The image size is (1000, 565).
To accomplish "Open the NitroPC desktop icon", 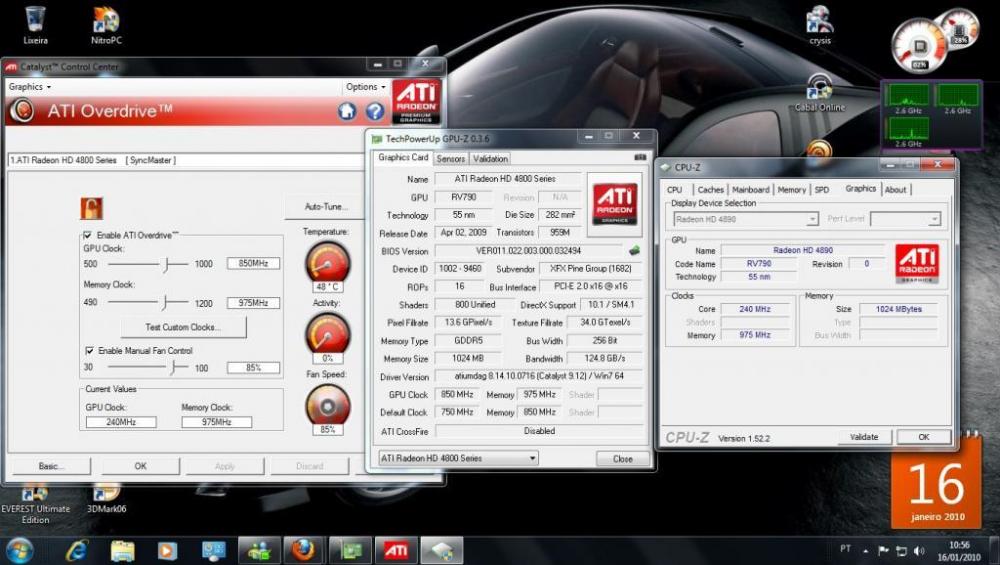I will pyautogui.click(x=106, y=20).
